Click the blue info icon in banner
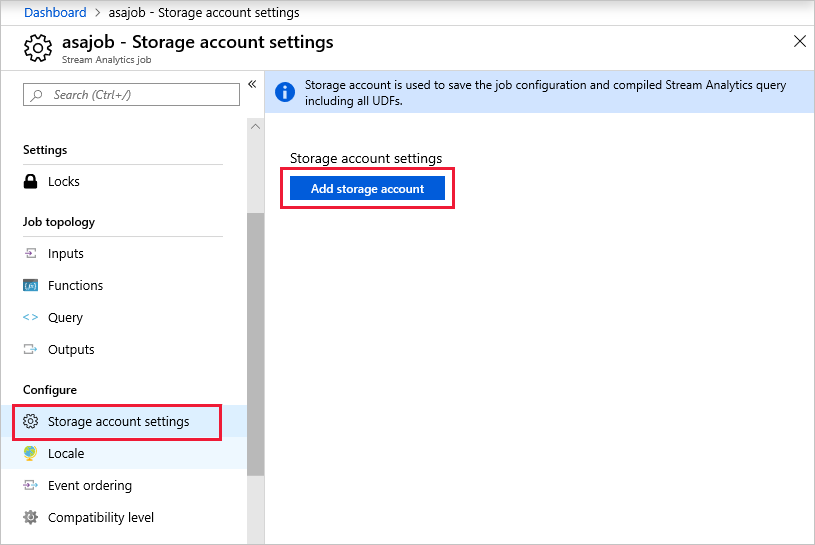The image size is (815, 545). (285, 92)
